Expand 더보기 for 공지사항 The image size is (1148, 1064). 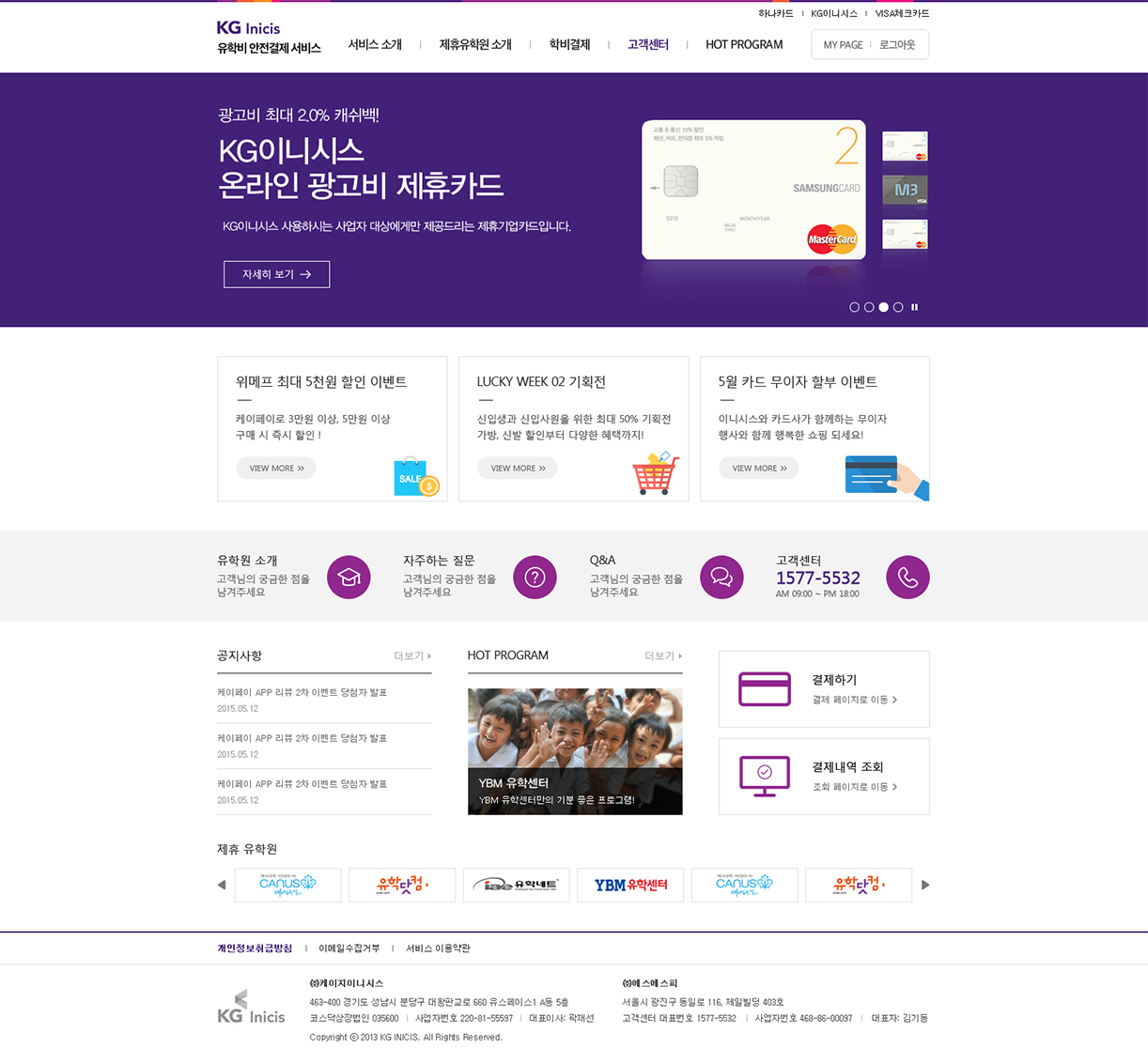click(x=412, y=655)
